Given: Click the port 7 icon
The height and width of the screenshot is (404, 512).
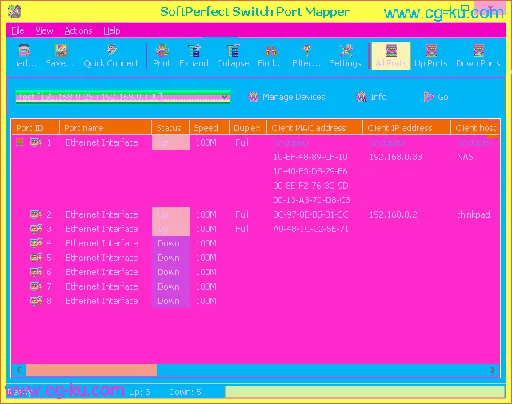Looking at the screenshot, I should [36, 286].
